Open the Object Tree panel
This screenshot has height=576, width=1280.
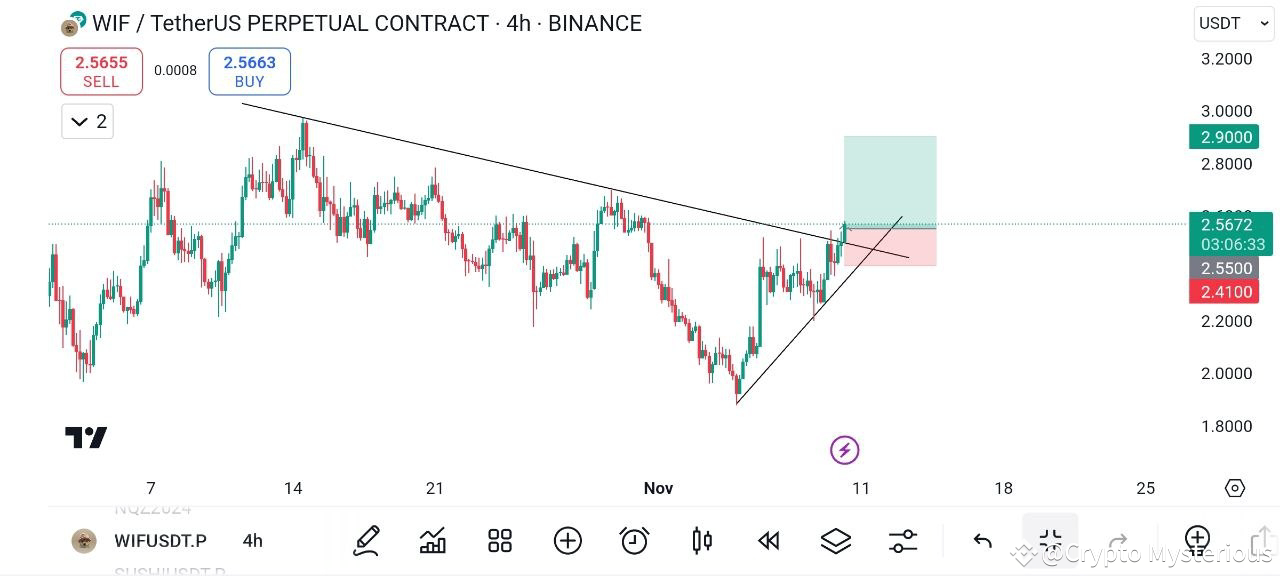(835, 540)
